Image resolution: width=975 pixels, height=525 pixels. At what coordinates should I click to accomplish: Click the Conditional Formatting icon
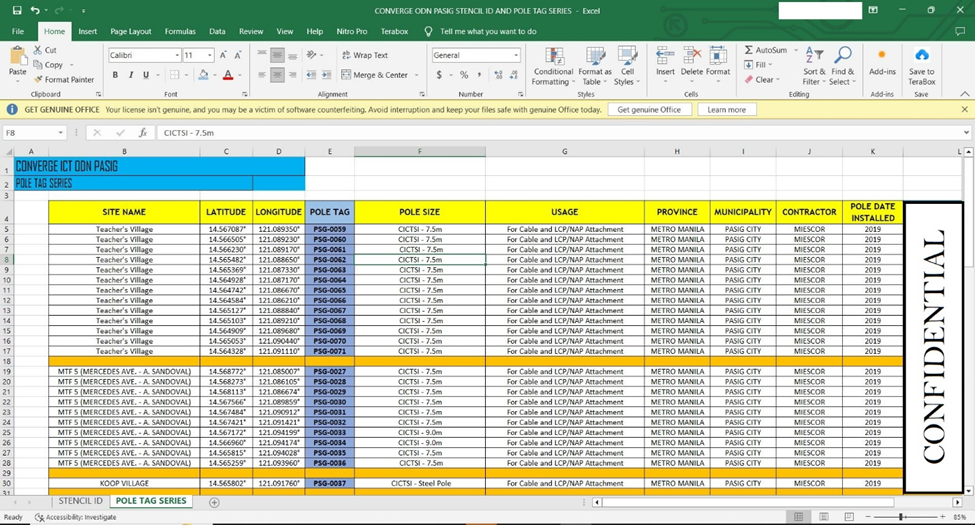(x=553, y=57)
